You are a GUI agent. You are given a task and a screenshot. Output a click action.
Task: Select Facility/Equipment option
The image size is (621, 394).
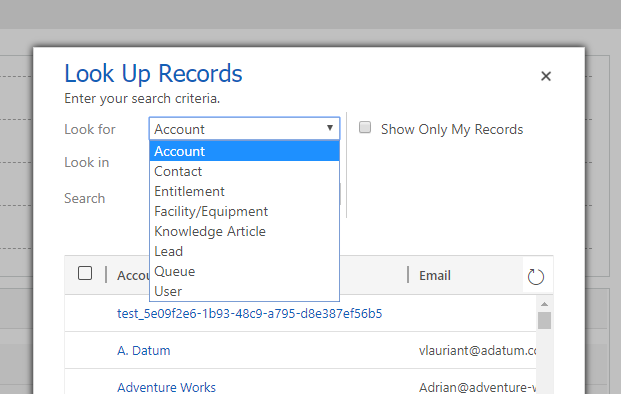coord(244,211)
